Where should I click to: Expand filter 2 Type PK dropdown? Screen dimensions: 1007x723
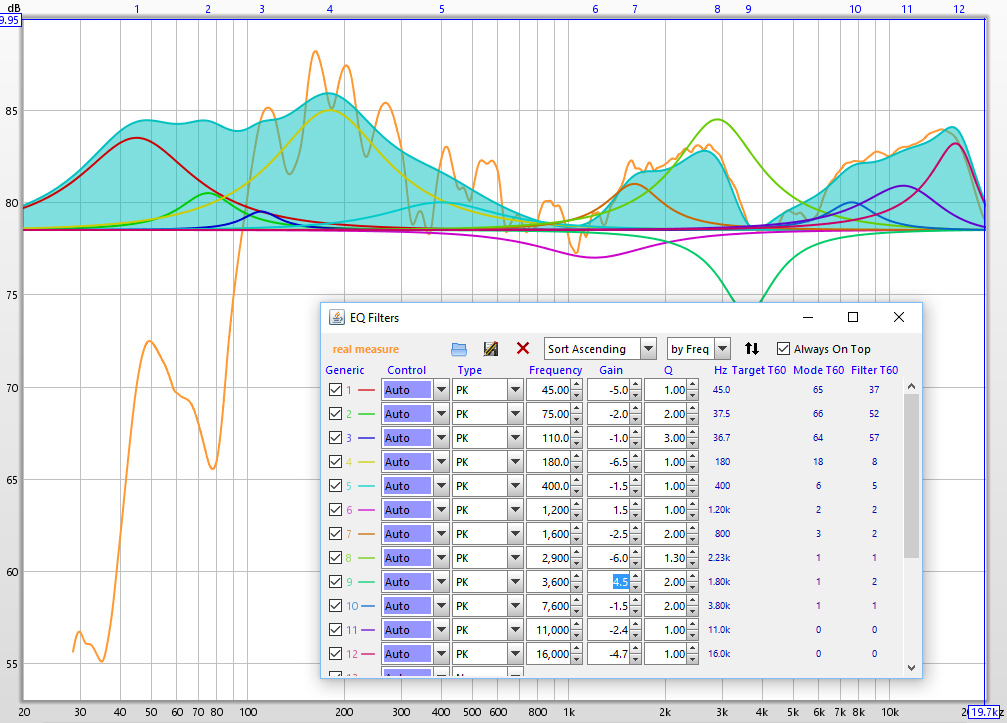pos(515,414)
